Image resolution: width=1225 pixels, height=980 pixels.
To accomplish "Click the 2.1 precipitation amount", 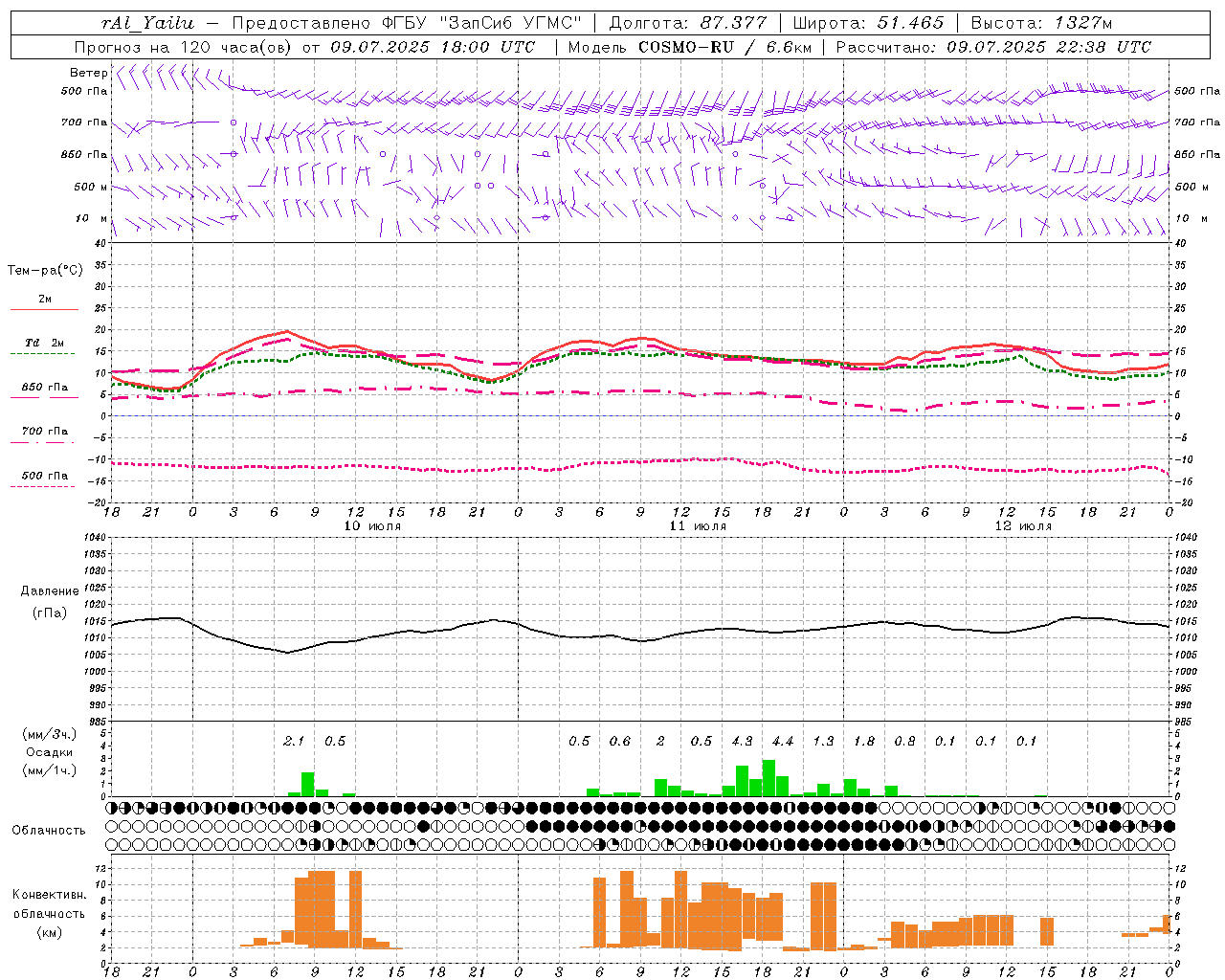I will [294, 741].
